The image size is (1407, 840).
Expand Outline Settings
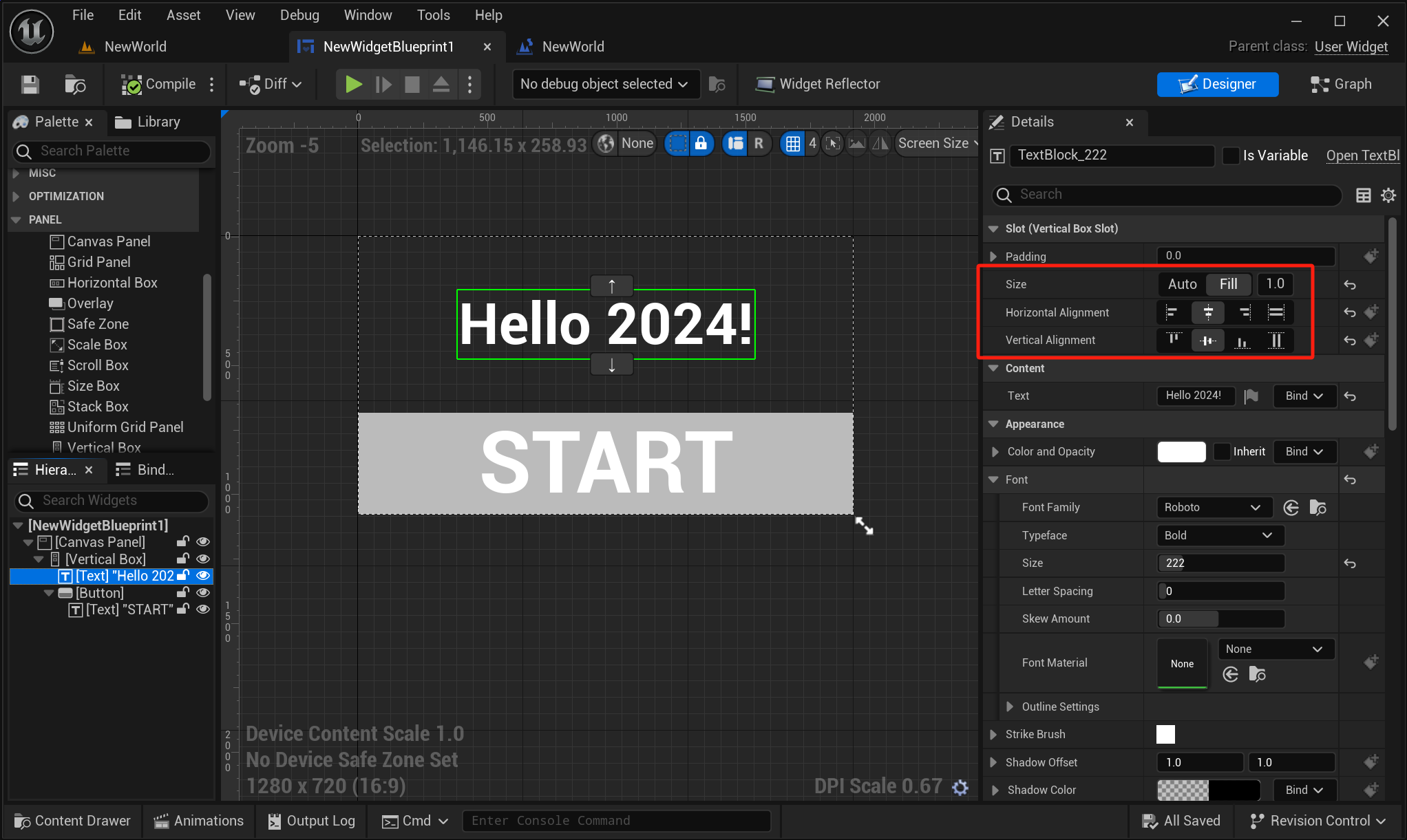(1010, 707)
